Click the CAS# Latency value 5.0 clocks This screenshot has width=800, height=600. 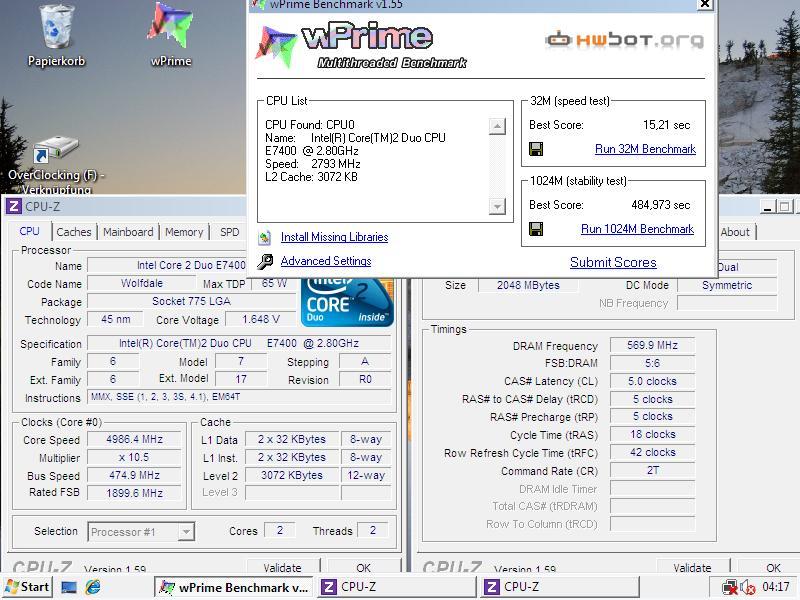[653, 381]
